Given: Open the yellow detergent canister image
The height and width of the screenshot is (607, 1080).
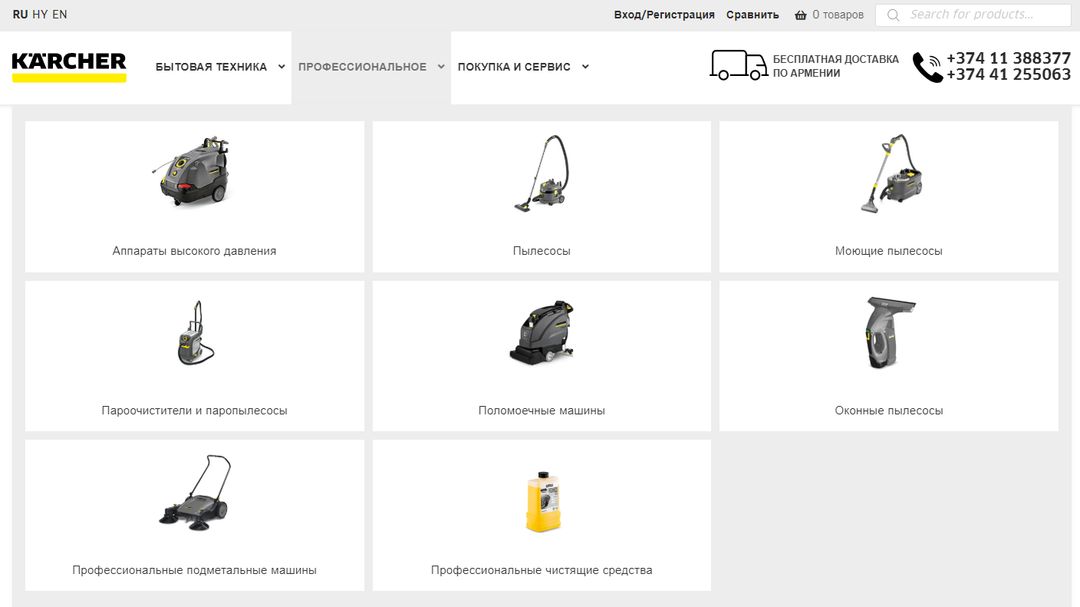Looking at the screenshot, I should [x=542, y=501].
